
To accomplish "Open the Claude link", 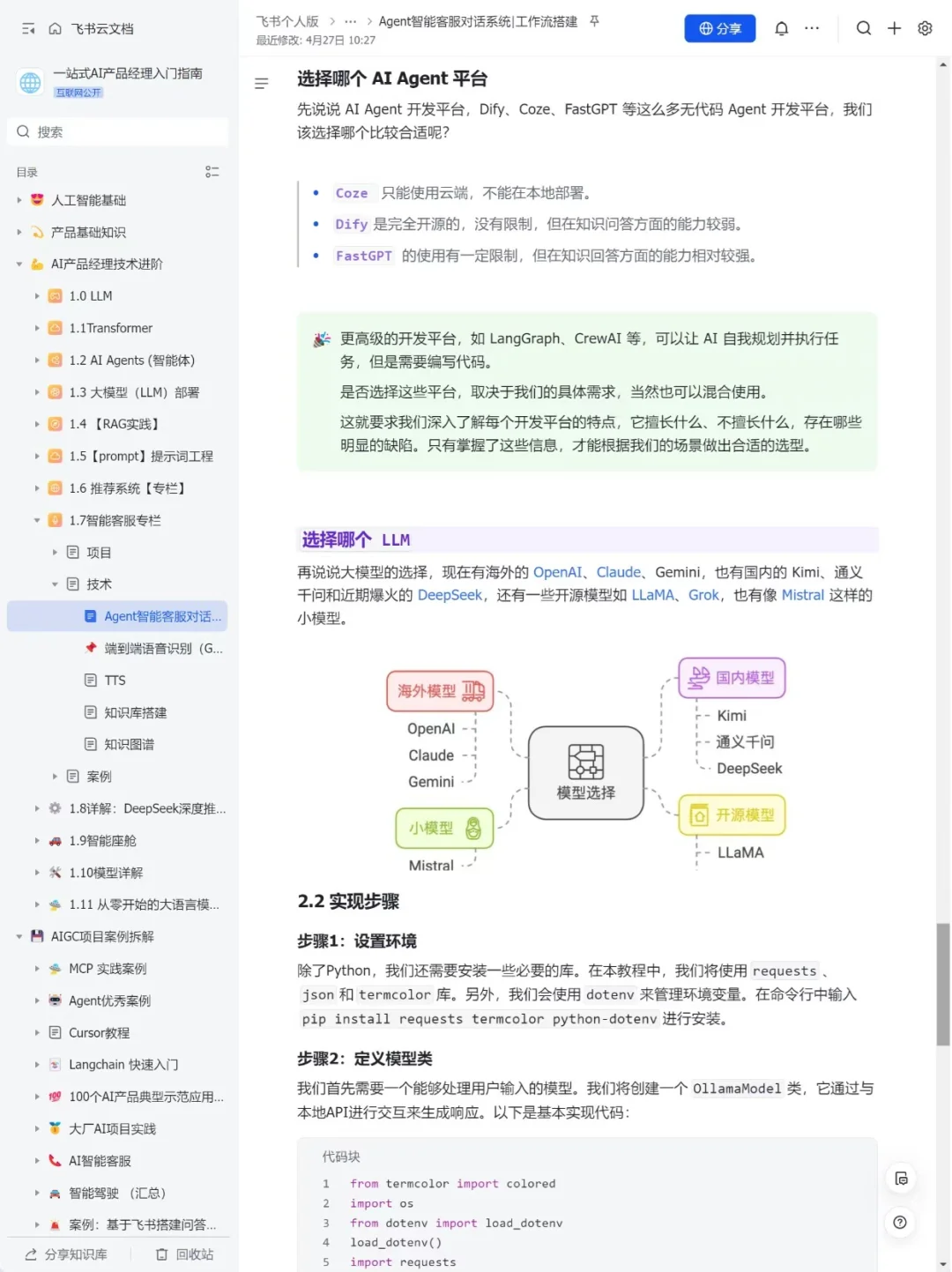I will (619, 572).
